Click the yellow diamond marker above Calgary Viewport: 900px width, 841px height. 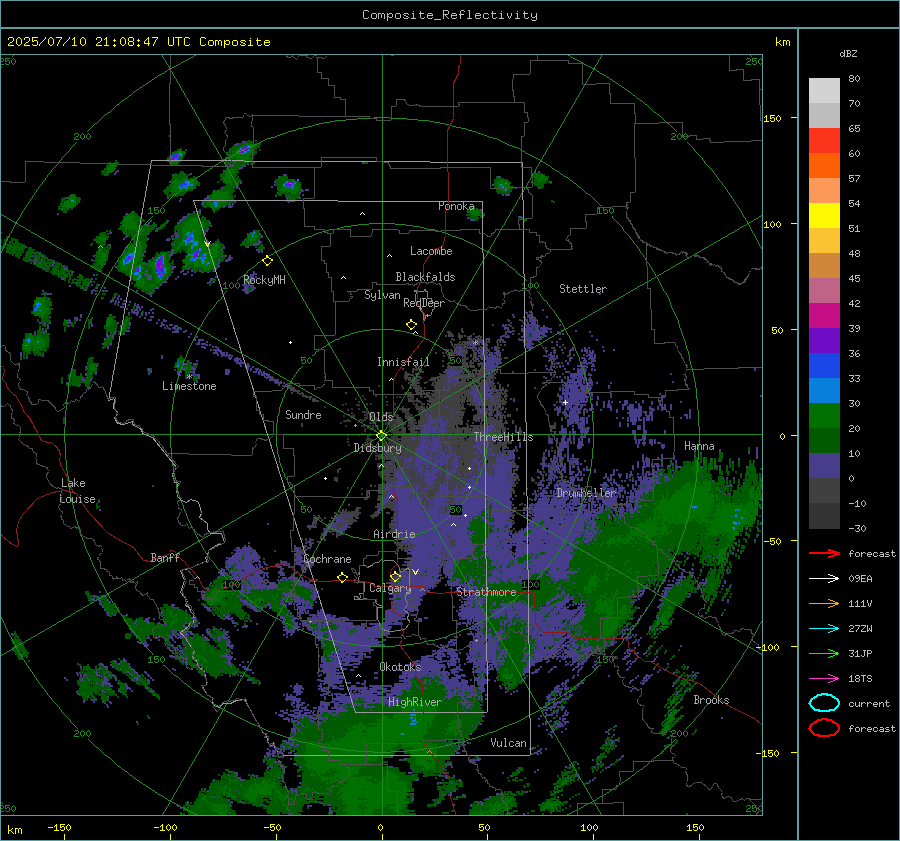click(x=395, y=576)
